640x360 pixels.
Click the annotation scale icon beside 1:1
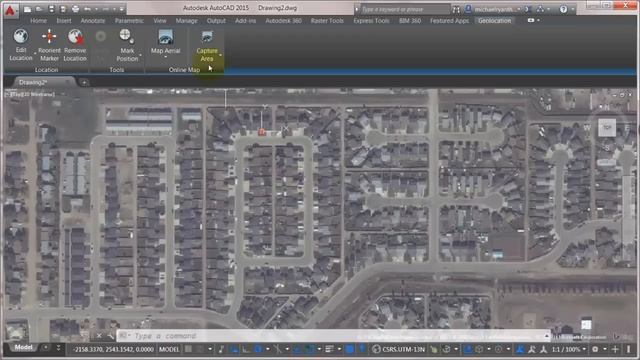click(543, 349)
